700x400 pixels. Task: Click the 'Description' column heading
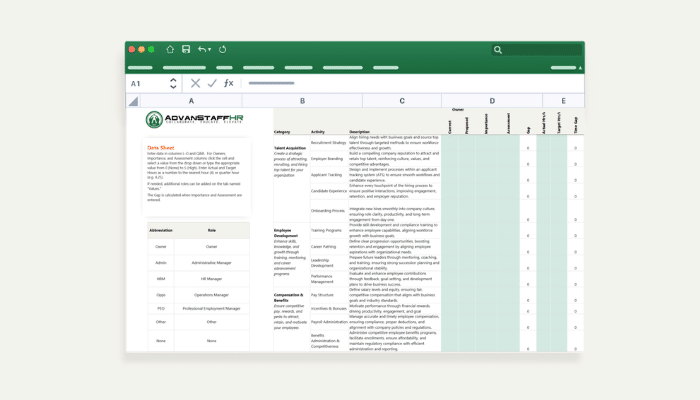pyautogui.click(x=359, y=132)
